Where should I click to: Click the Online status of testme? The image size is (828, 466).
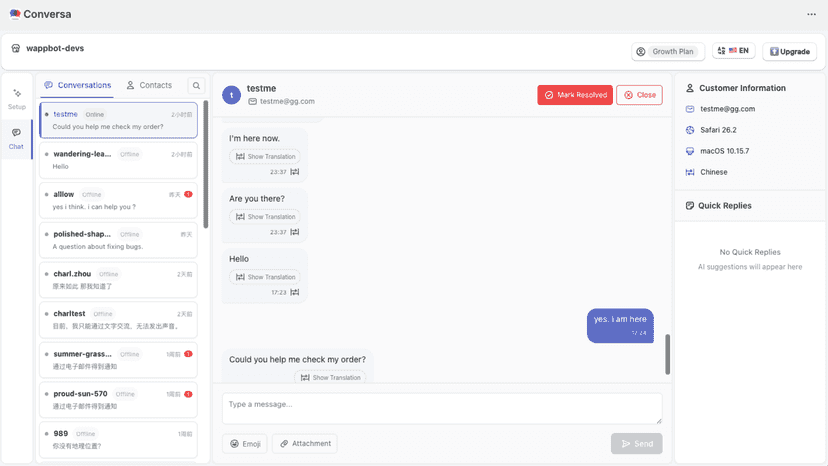(95, 115)
